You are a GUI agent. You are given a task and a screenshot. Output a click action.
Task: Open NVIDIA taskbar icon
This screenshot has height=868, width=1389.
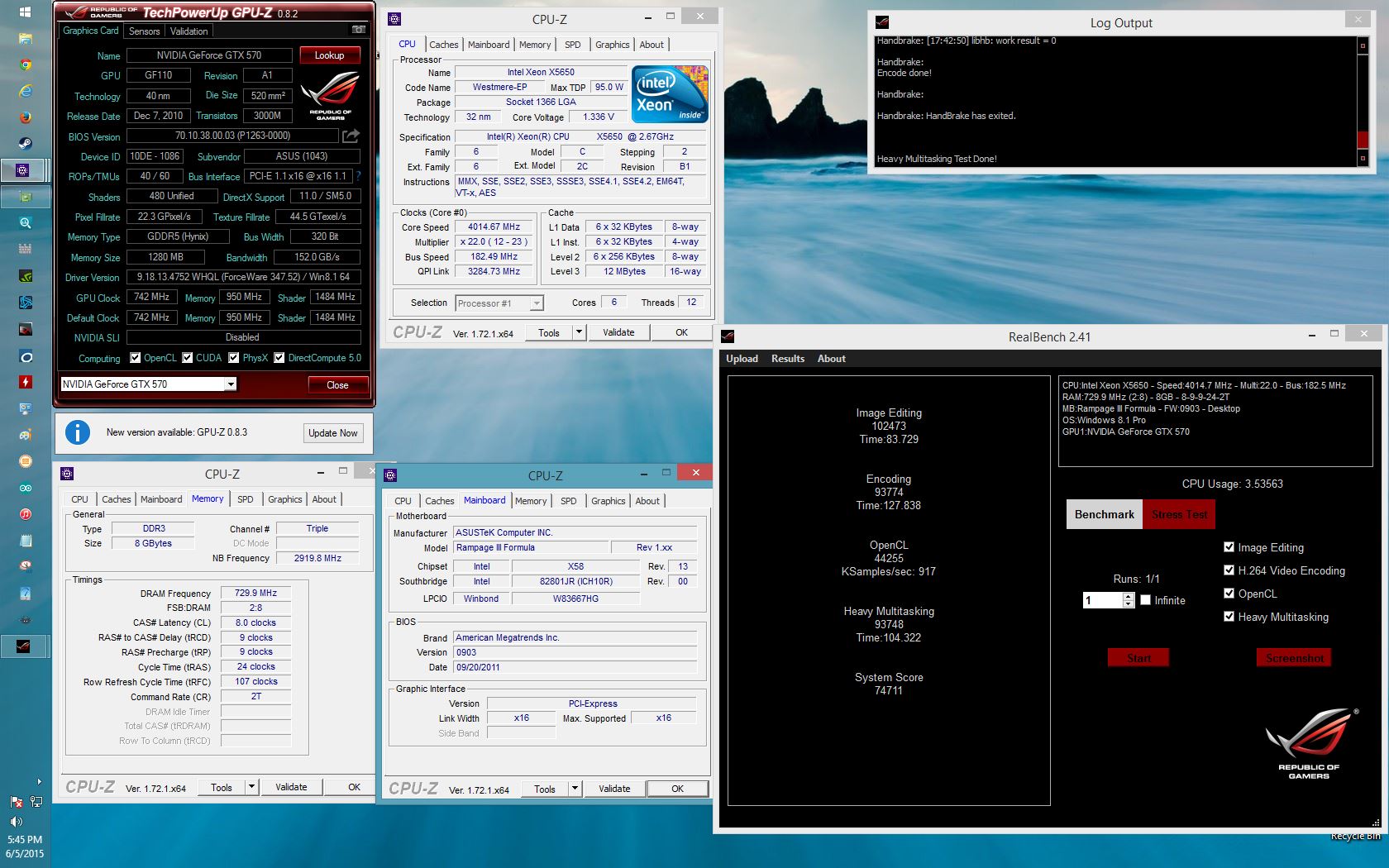(25, 276)
